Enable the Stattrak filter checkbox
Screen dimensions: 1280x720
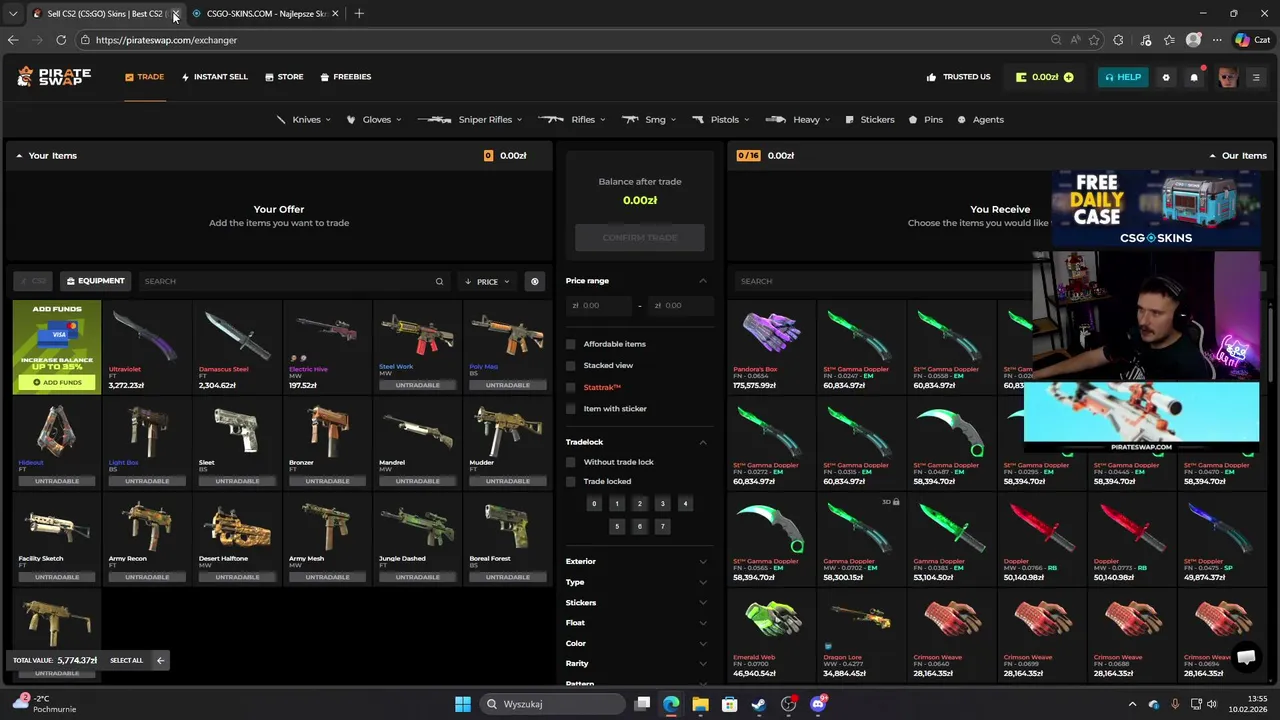coord(571,387)
